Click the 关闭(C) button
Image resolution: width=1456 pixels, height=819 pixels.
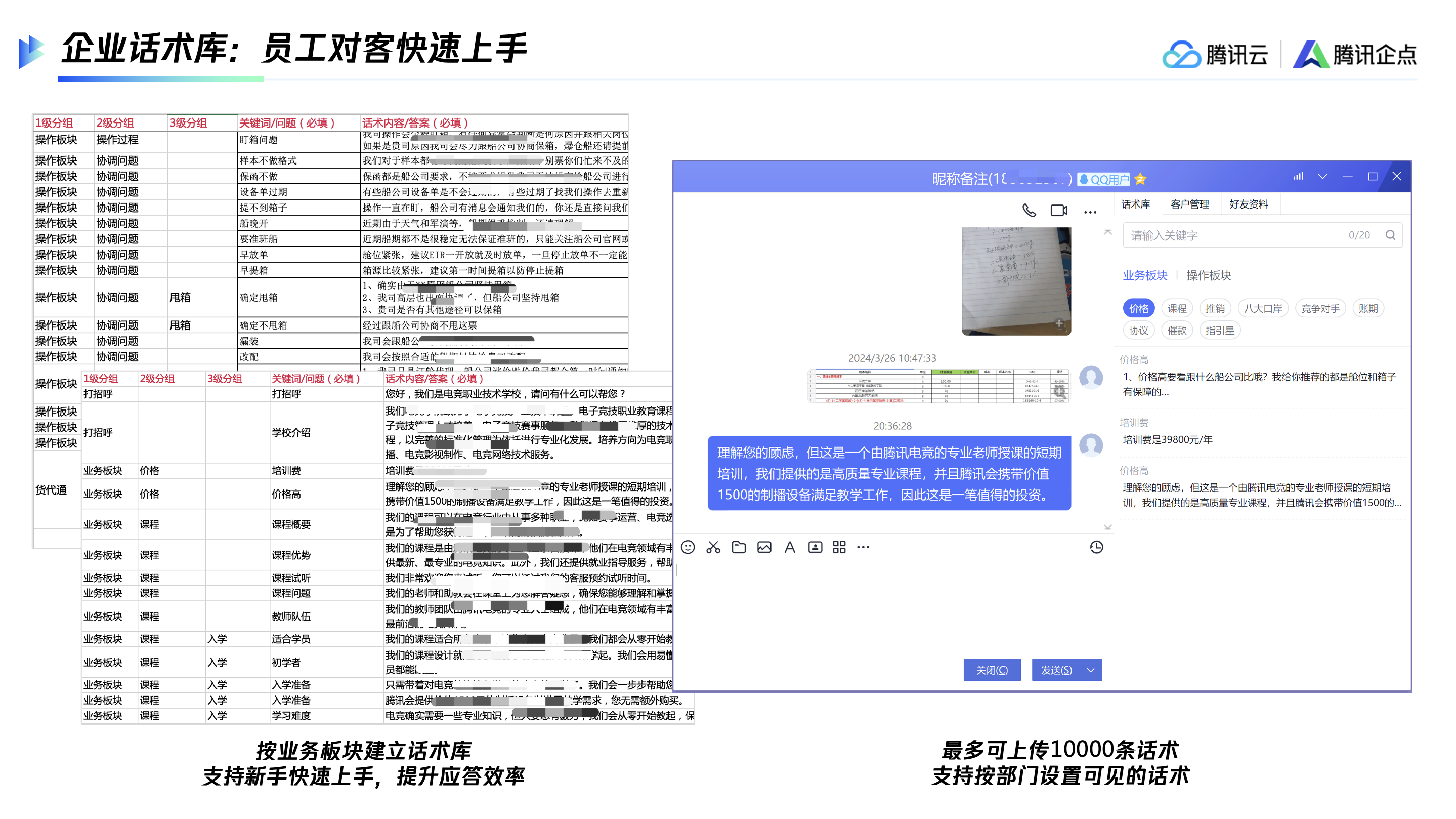[x=992, y=670]
